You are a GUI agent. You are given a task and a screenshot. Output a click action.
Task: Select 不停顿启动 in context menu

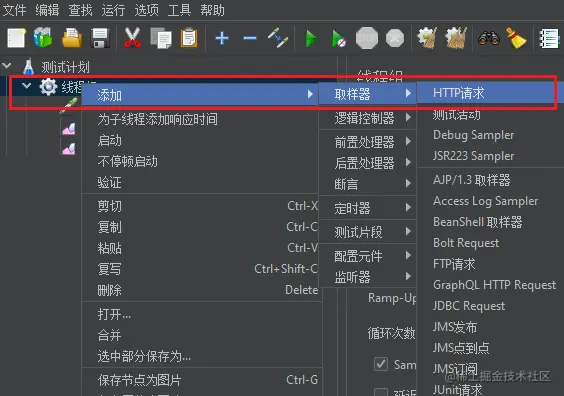pos(200,161)
